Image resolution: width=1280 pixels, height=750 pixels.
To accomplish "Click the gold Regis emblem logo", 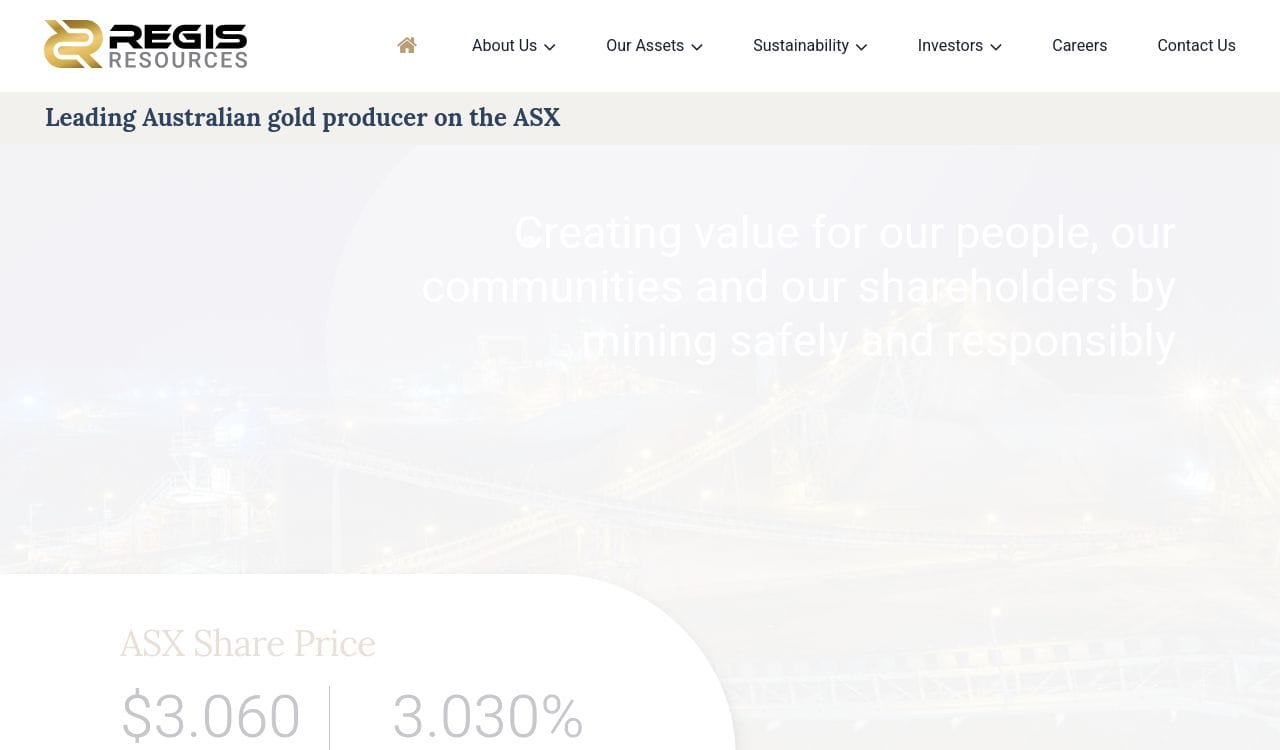I will (x=73, y=45).
